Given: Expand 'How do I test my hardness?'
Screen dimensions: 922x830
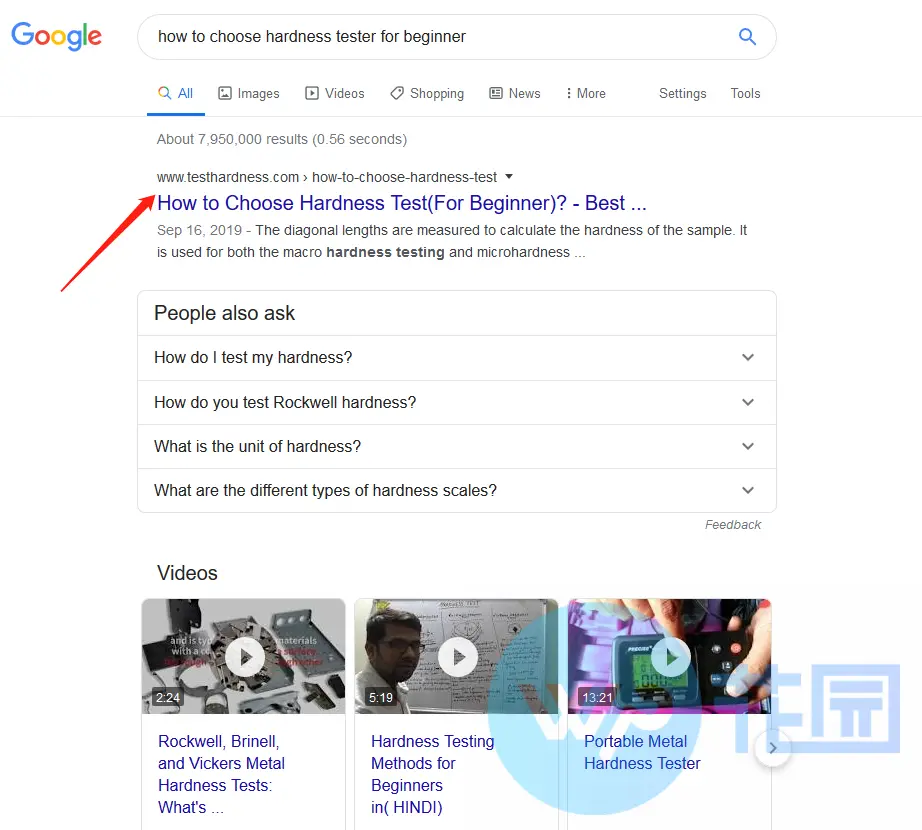Looking at the screenshot, I should [x=457, y=357].
